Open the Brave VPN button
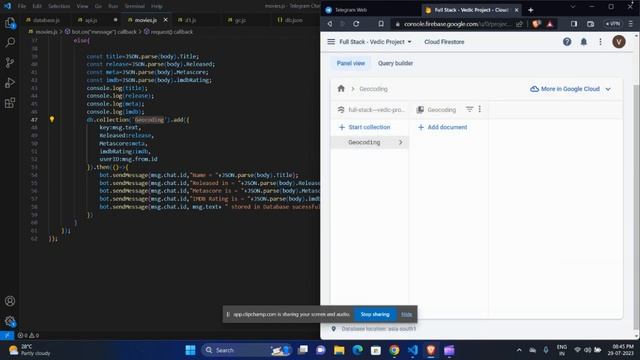Viewport: 640px width, 360px height. [612, 24]
